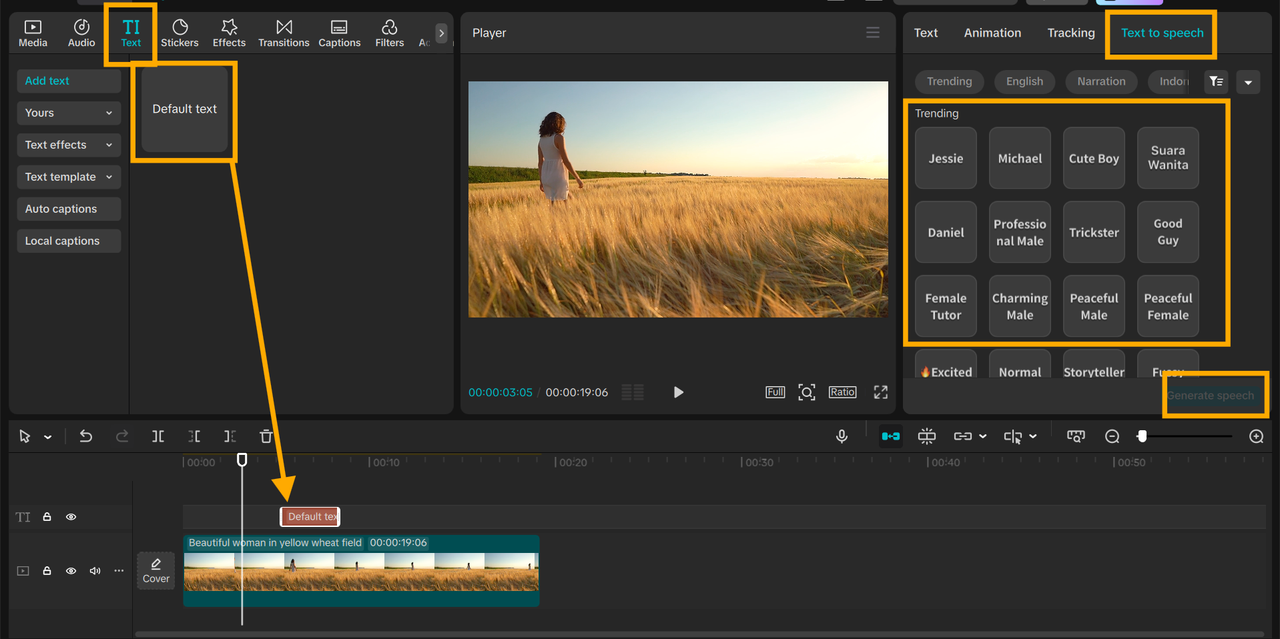Open the Effects panel
Image resolution: width=1280 pixels, height=639 pixels.
coord(229,33)
